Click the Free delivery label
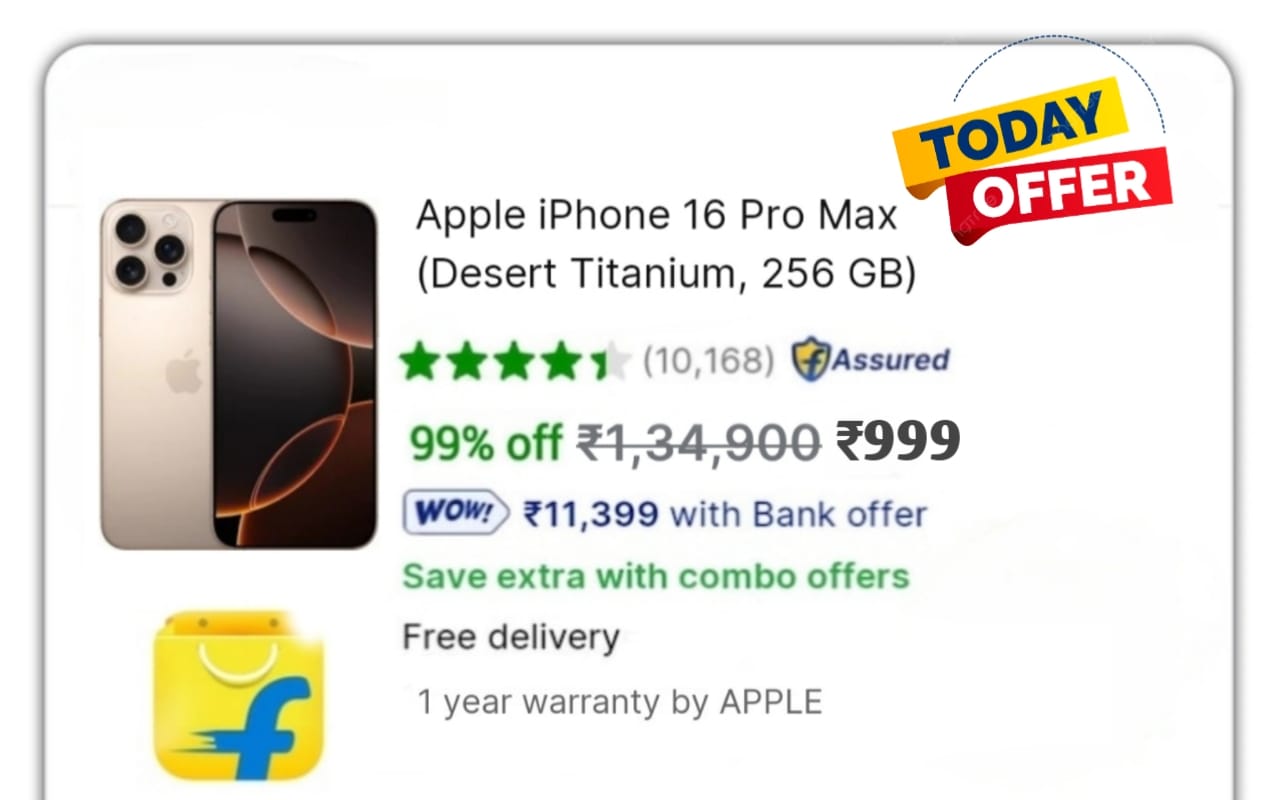The image size is (1280, 800). 511,636
